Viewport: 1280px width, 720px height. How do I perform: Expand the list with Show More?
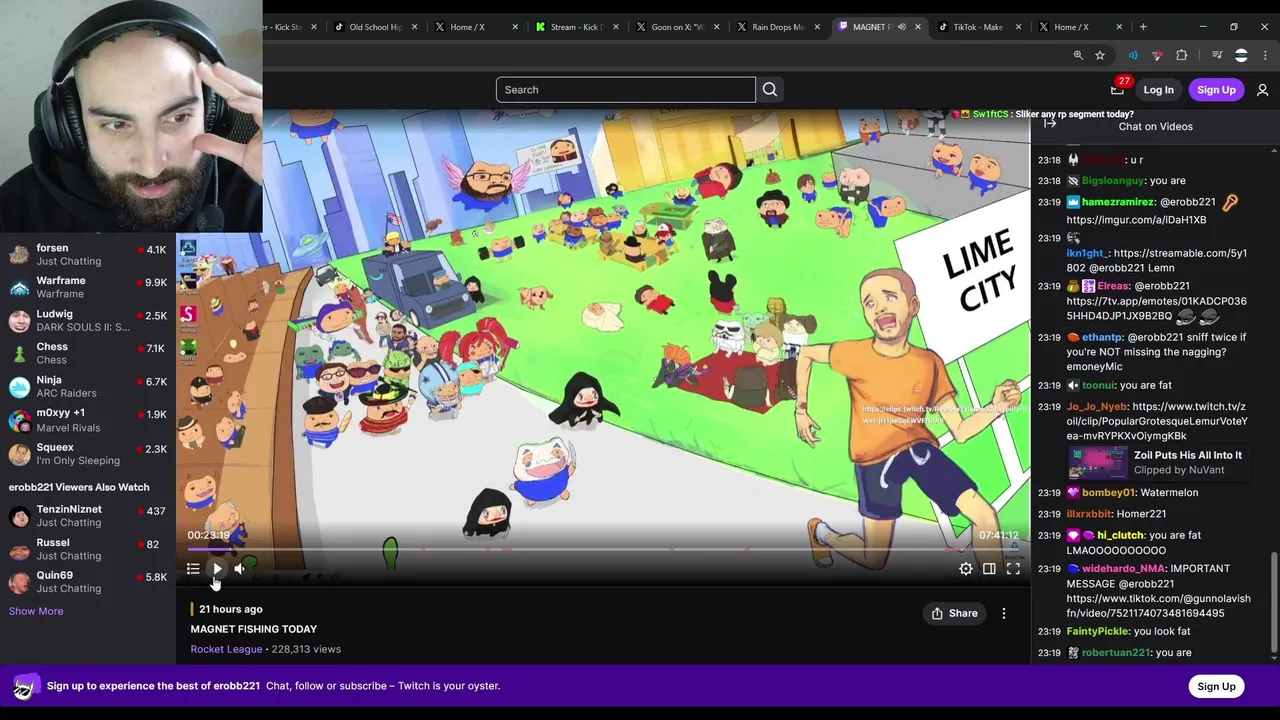coord(36,611)
